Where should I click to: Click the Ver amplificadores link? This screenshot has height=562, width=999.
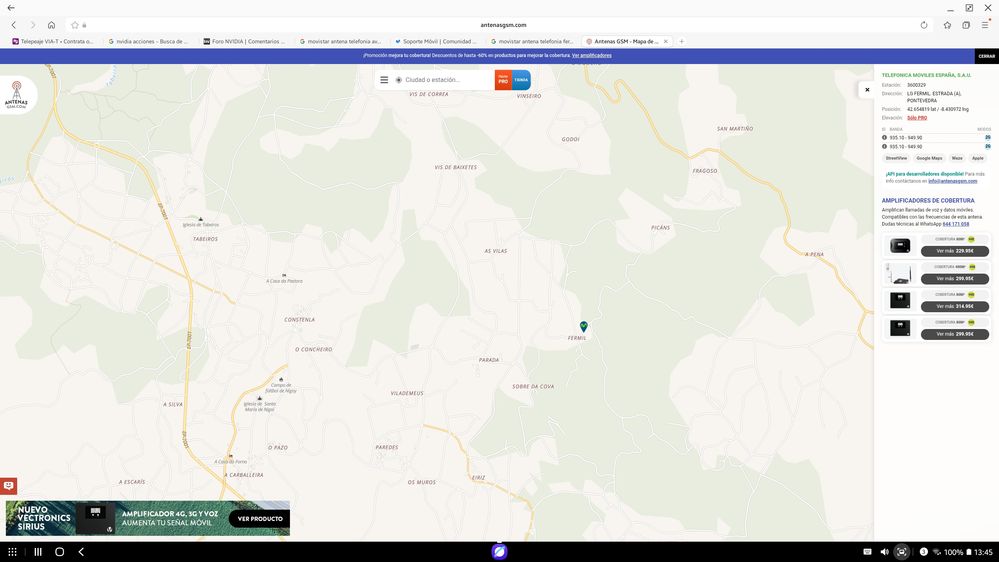click(x=591, y=56)
